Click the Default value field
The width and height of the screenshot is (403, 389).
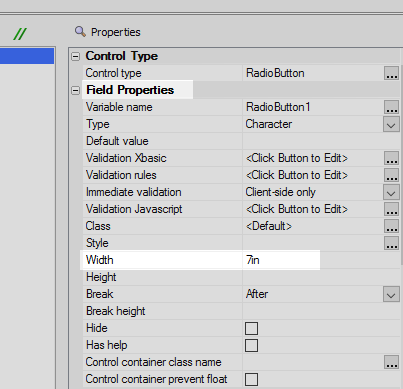tap(321, 141)
